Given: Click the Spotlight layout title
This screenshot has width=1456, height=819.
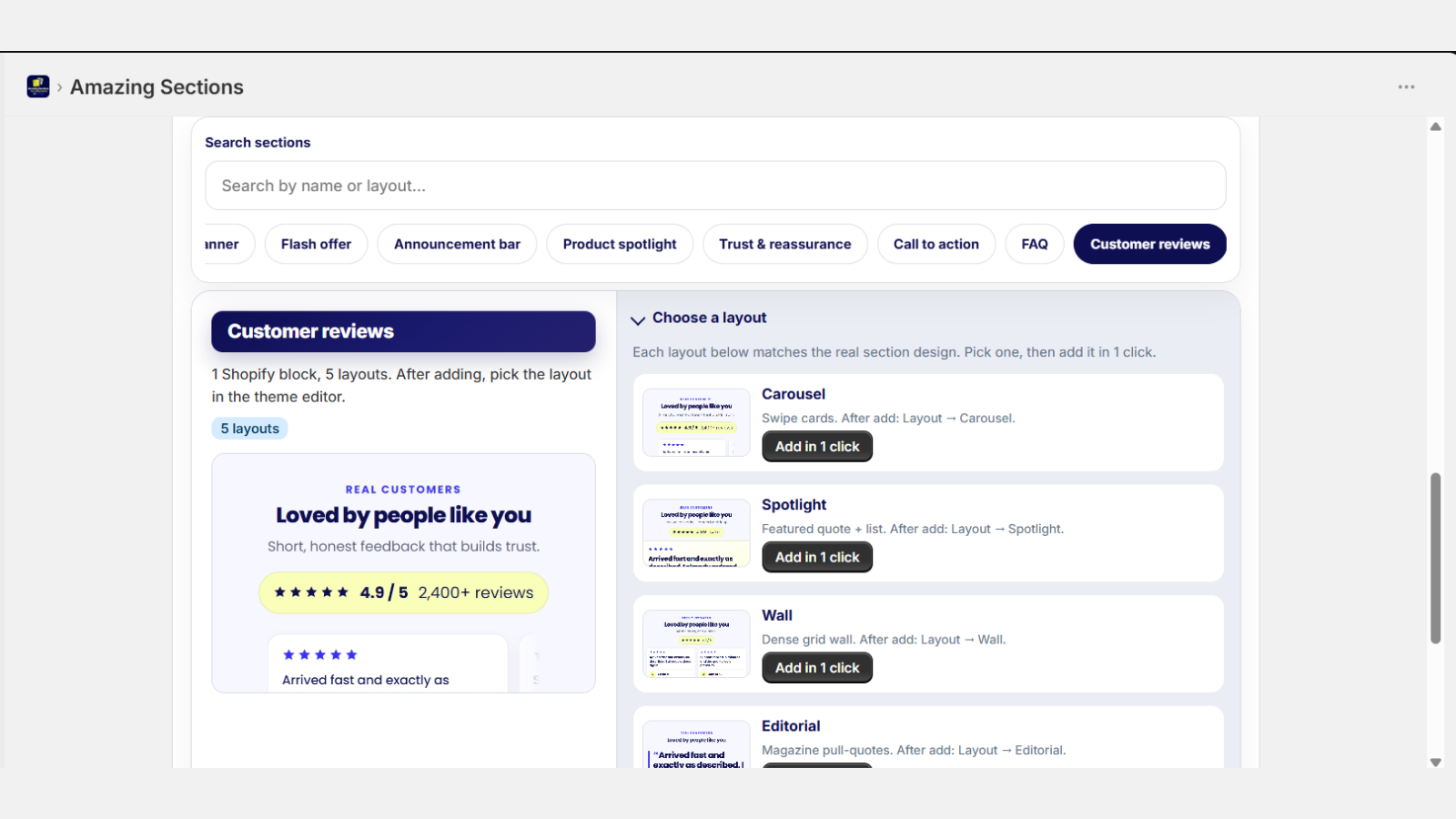Looking at the screenshot, I should click(794, 505).
